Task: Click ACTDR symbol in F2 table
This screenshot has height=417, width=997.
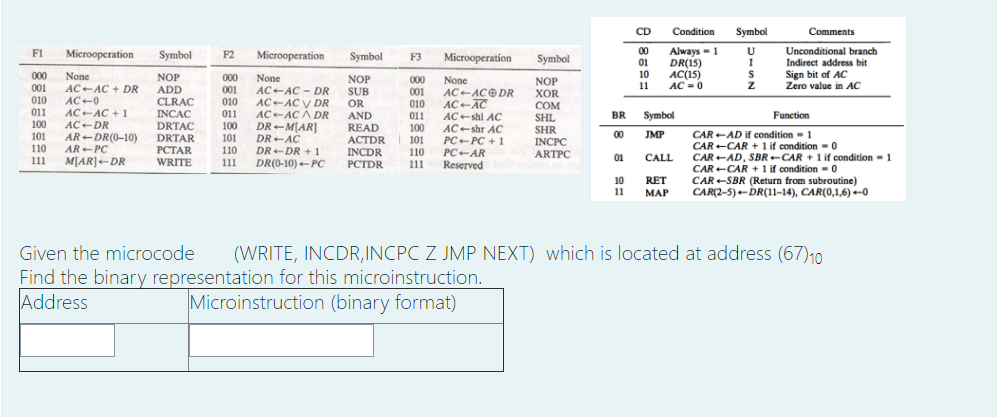Action: tap(366, 140)
